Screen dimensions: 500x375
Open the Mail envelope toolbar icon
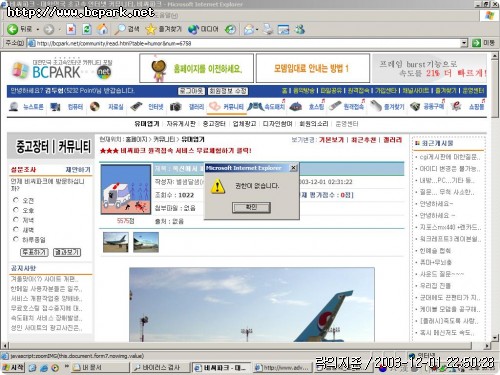pos(249,30)
